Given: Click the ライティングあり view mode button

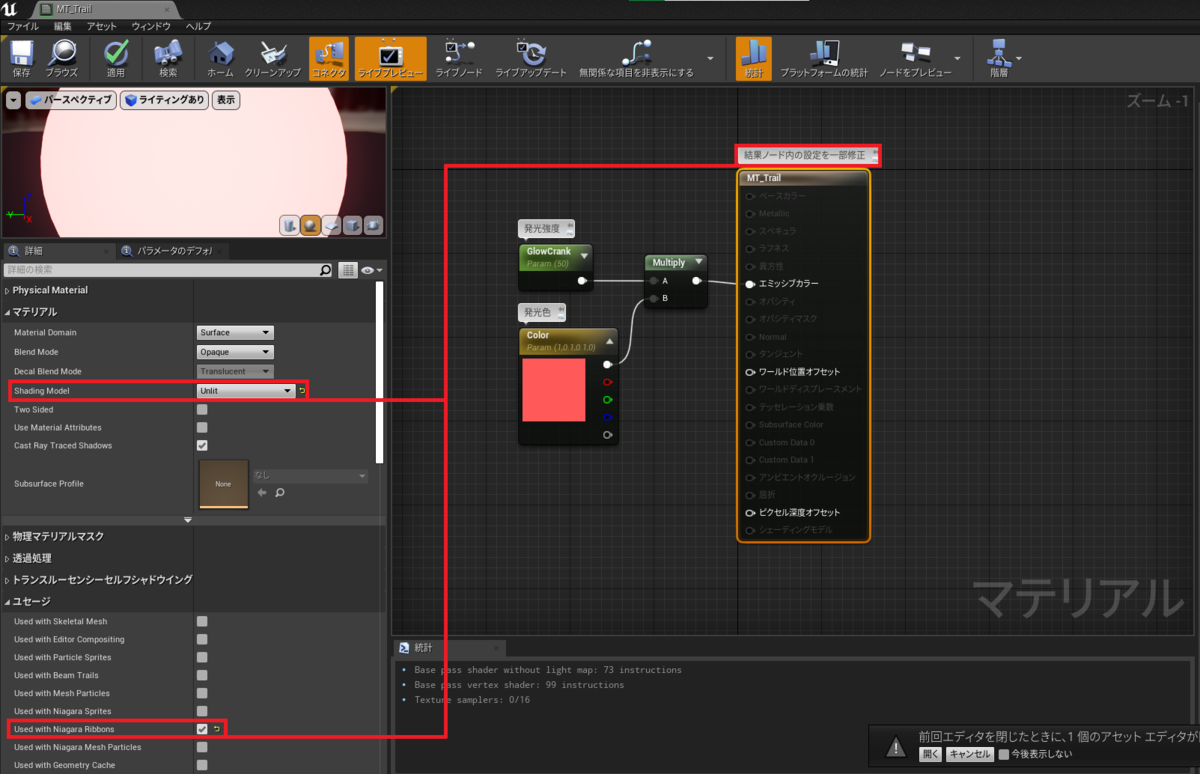Looking at the screenshot, I should (x=164, y=100).
